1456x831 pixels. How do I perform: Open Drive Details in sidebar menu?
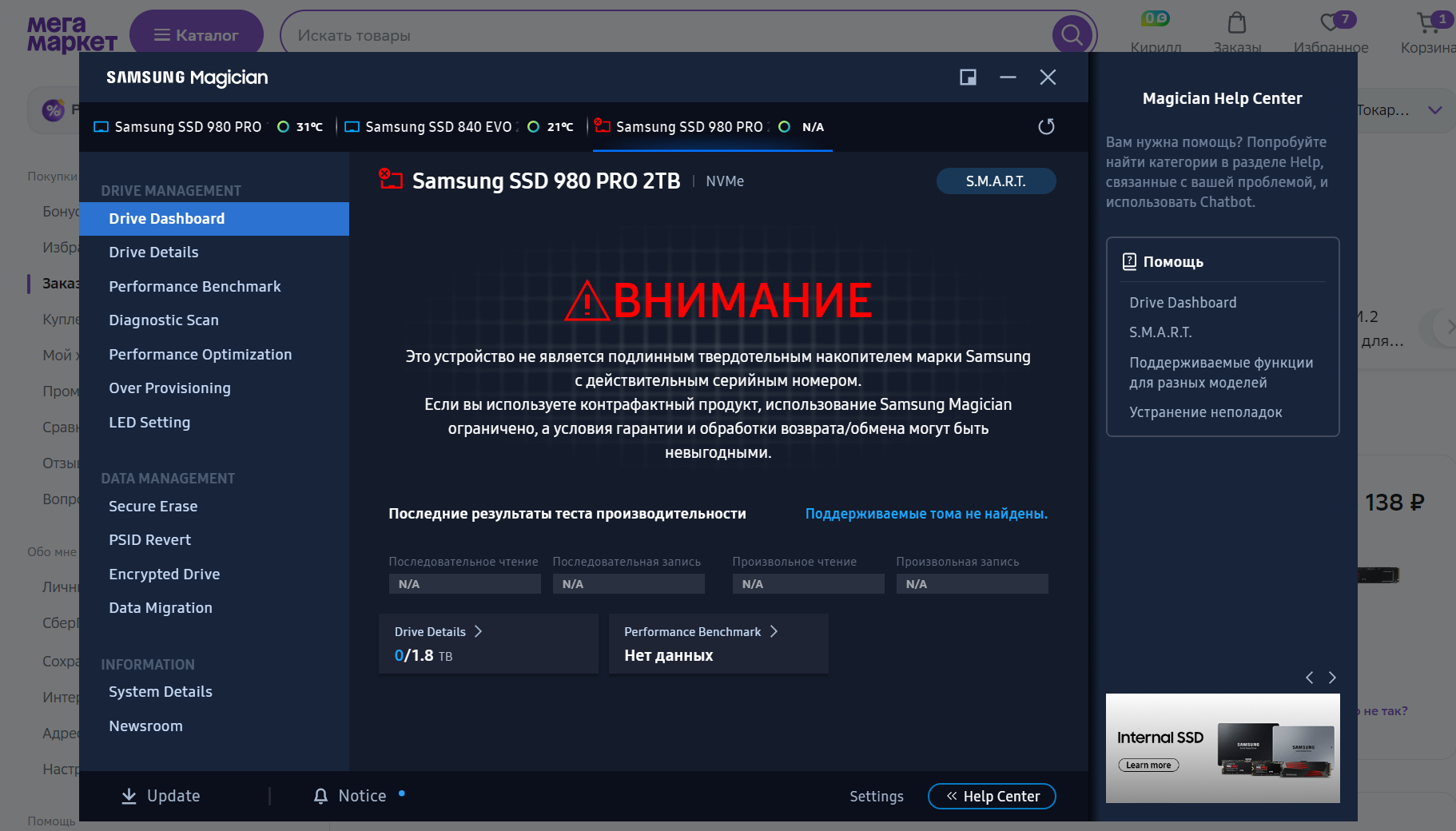153,252
